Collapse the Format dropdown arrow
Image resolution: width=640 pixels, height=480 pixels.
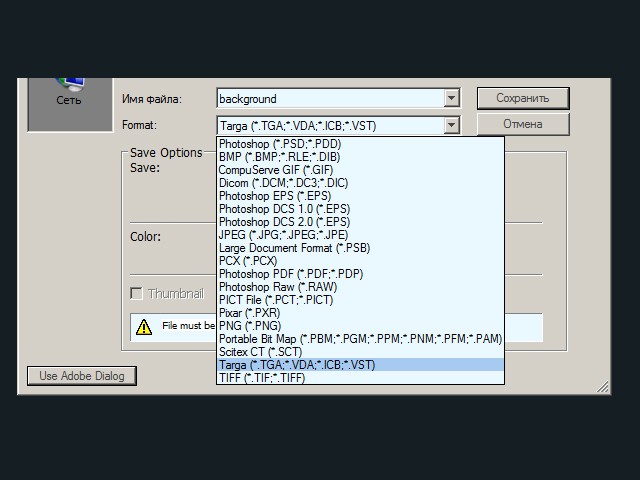[x=451, y=125]
